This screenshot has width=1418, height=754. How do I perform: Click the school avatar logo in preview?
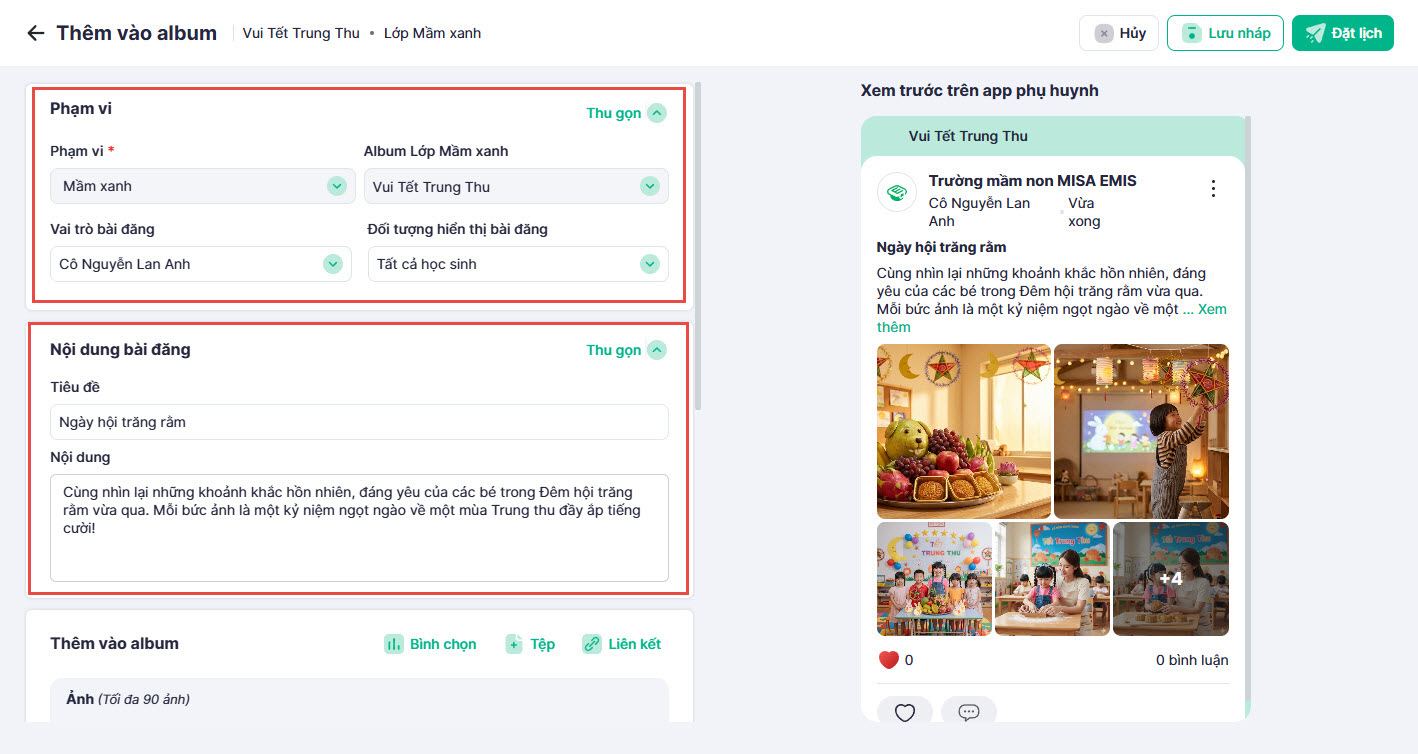point(897,192)
